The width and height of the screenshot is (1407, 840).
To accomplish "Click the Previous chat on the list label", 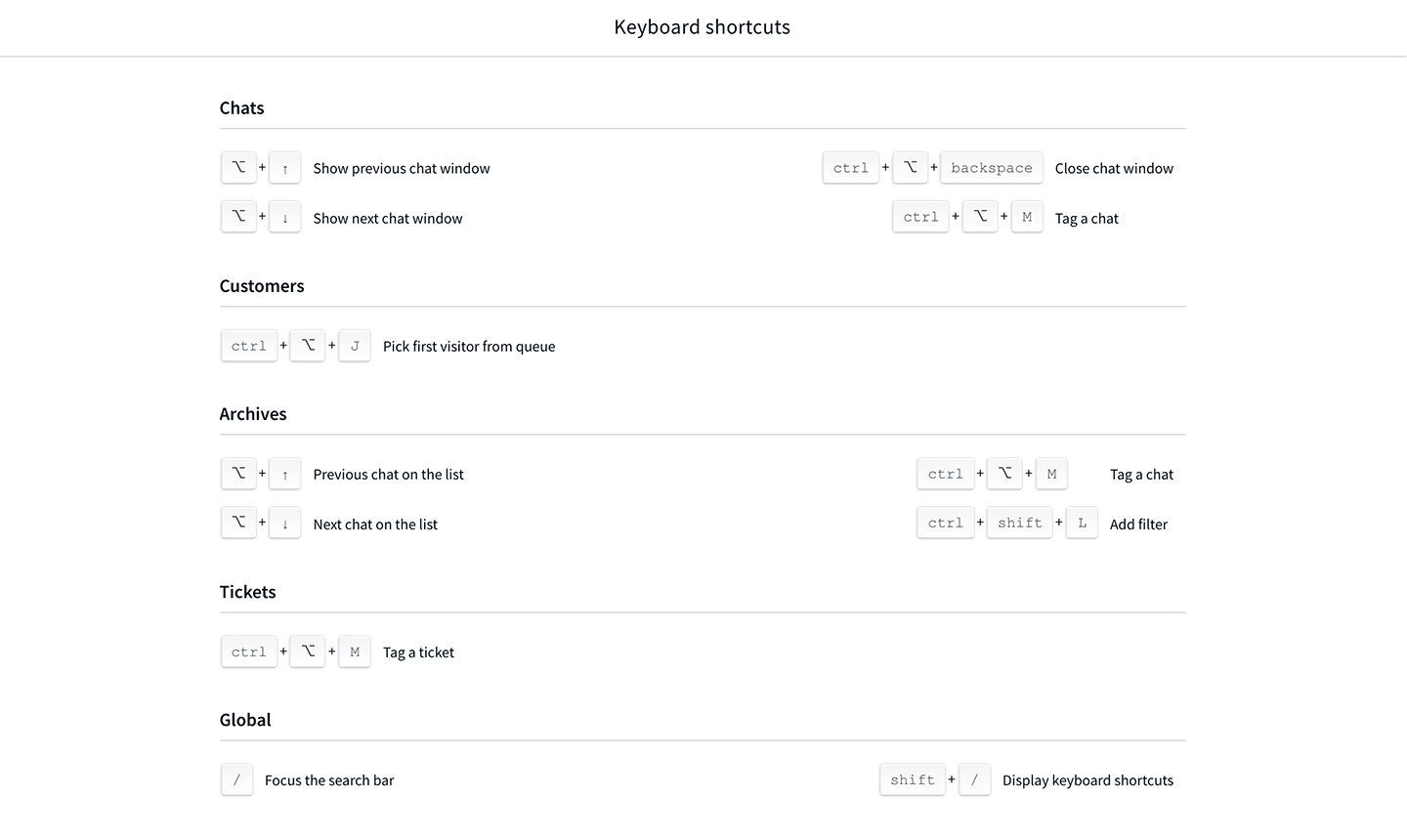I will (x=388, y=474).
